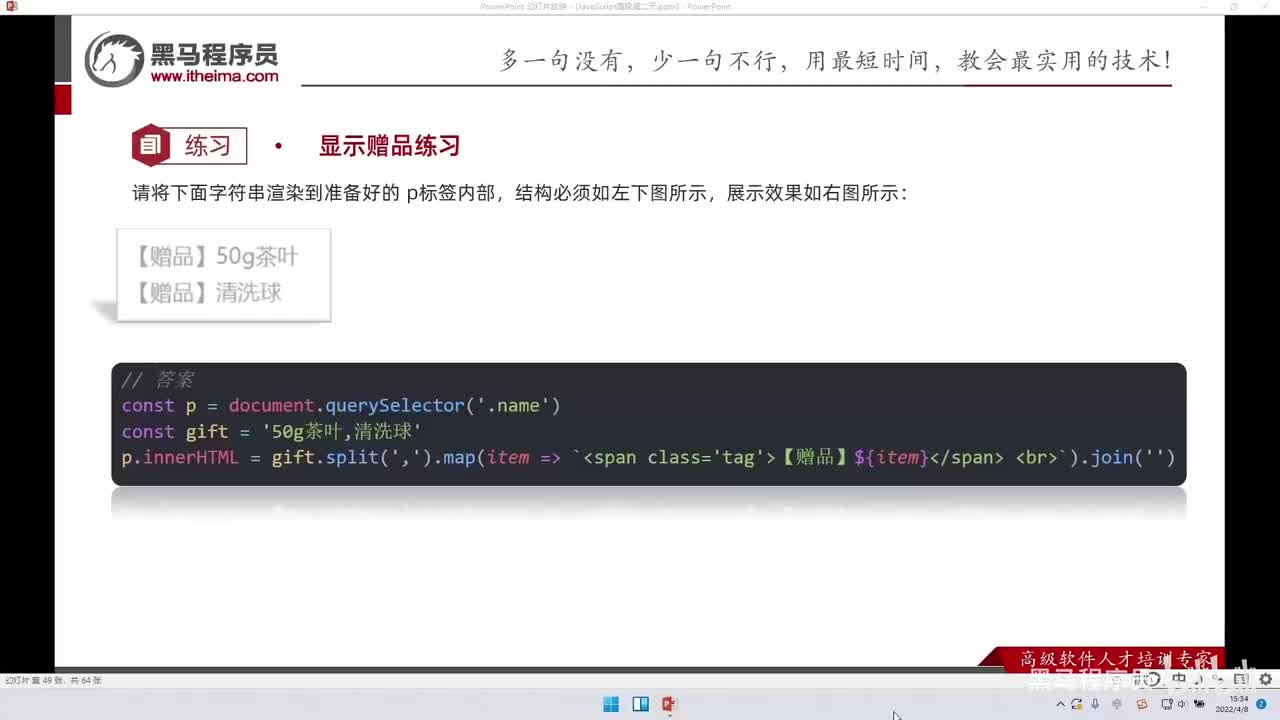Open the Sogou input method tray icon

[x=1142, y=704]
